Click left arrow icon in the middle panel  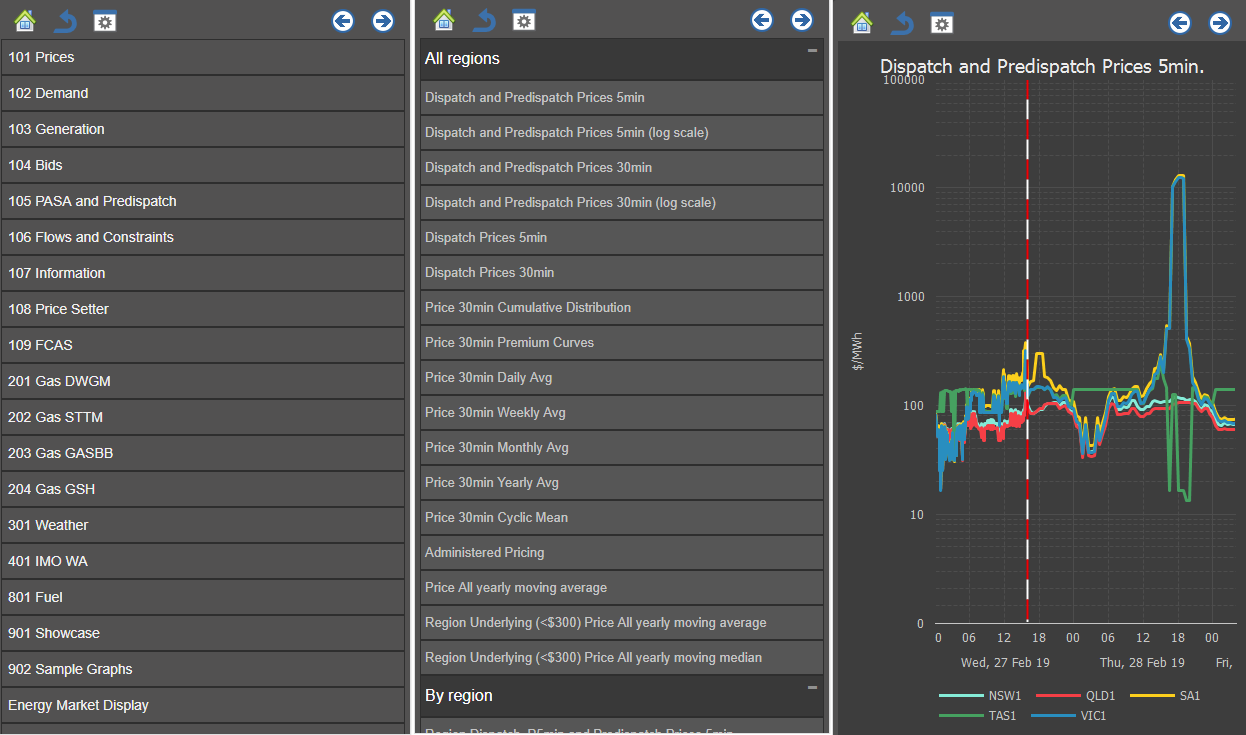click(x=762, y=20)
